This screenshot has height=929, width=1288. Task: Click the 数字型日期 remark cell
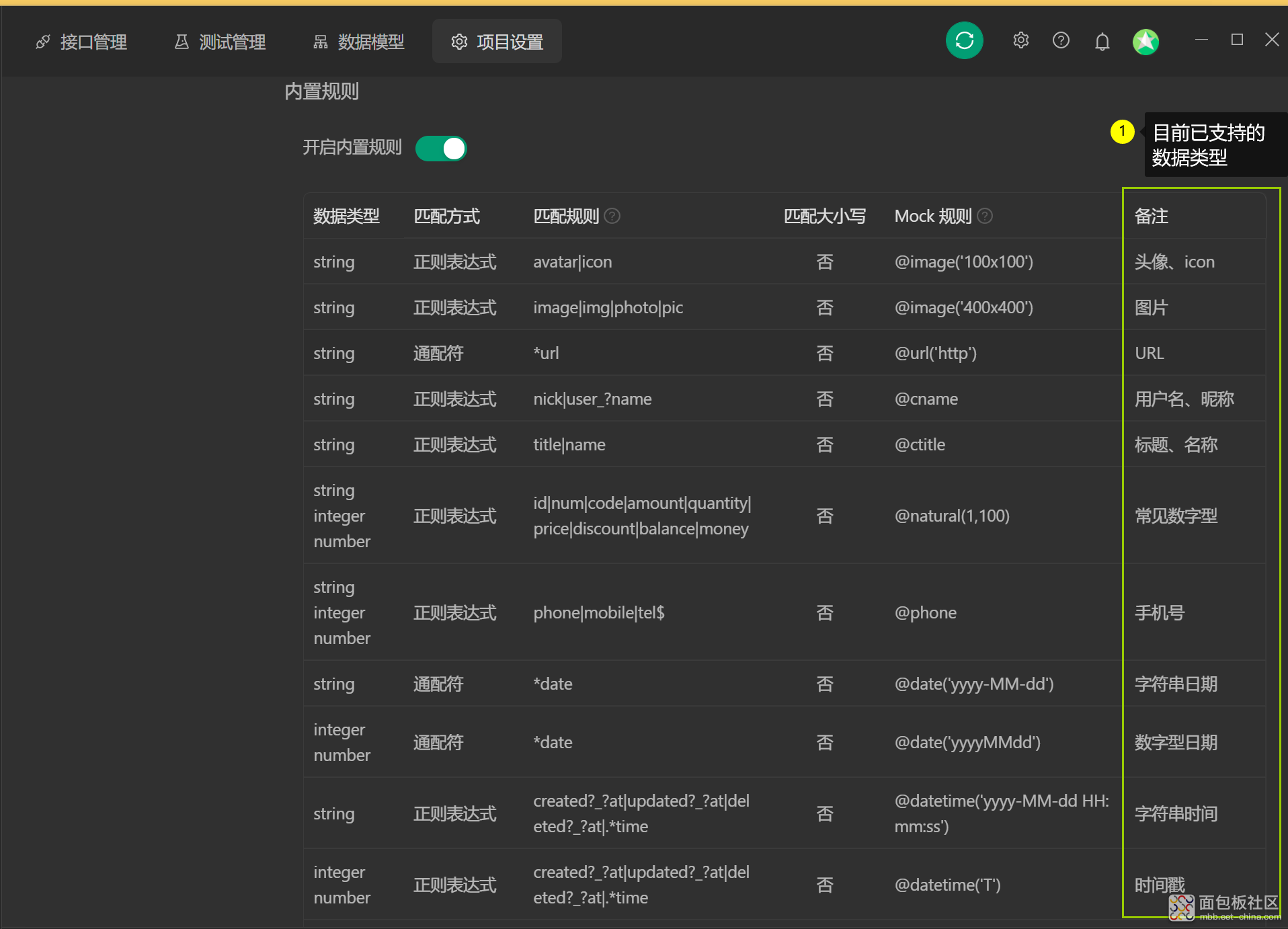pyautogui.click(x=1176, y=742)
